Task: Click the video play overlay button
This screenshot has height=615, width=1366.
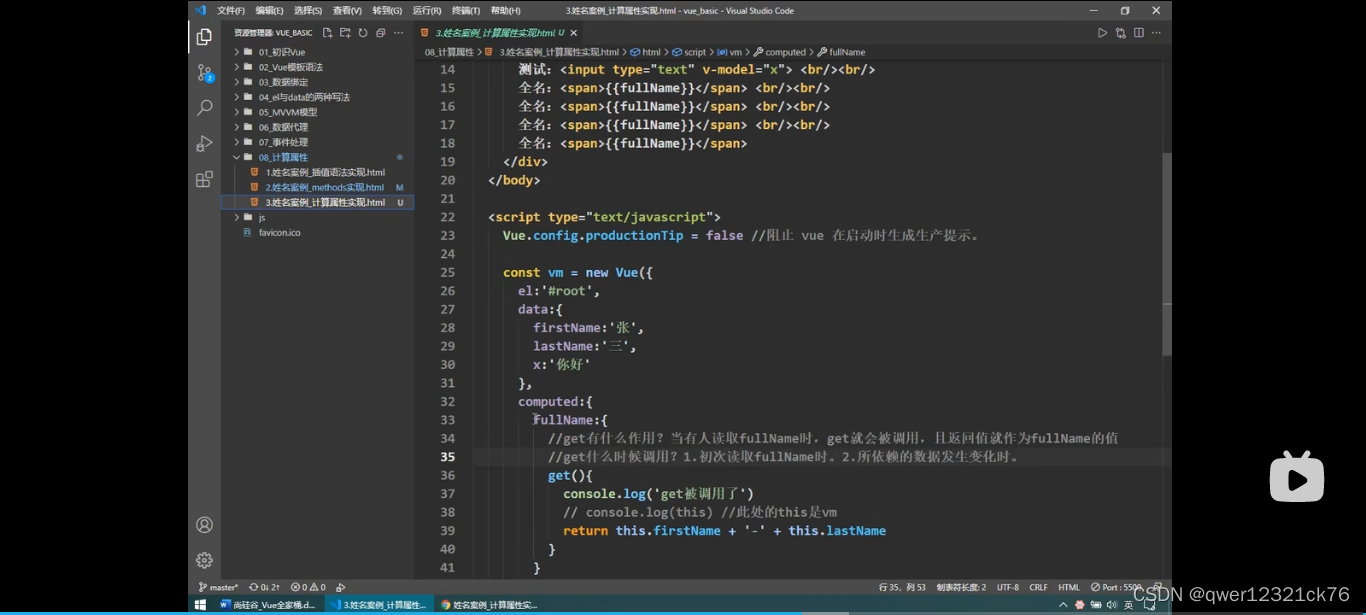Action: point(1297,477)
